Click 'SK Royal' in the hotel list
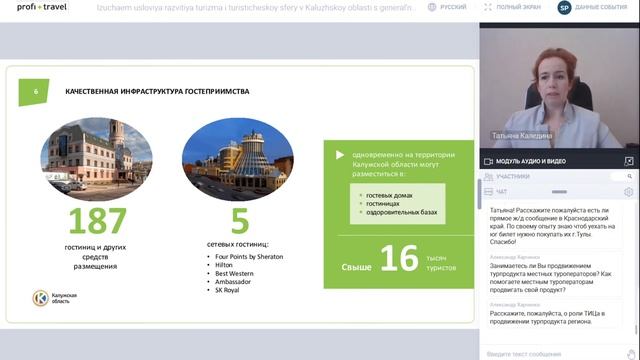Viewport: 640px width, 360px height. 227,290
